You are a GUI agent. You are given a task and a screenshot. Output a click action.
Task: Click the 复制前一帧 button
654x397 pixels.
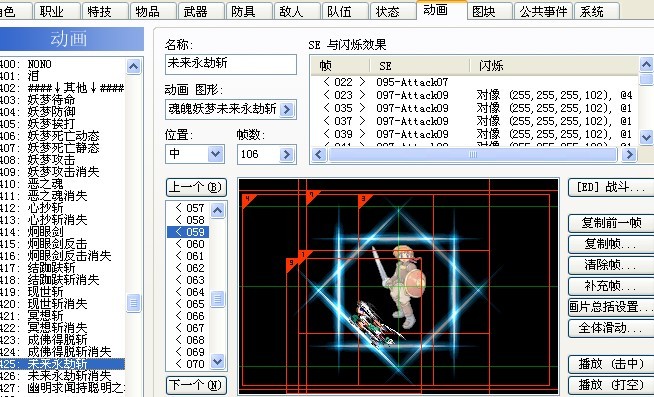[x=612, y=223]
